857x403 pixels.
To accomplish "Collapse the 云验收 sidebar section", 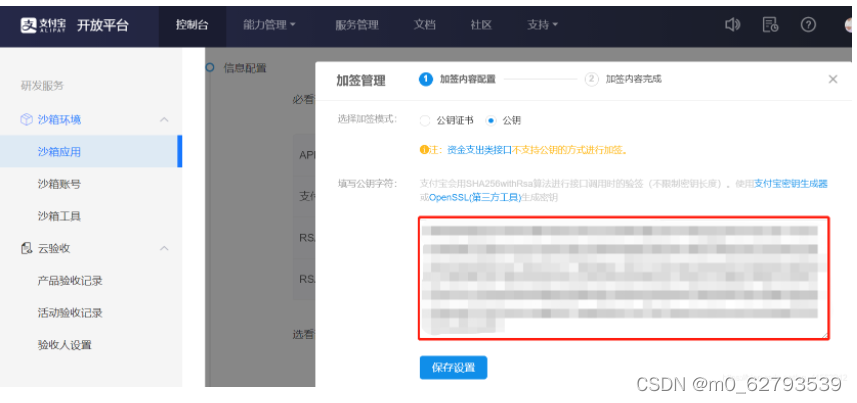I will tap(164, 248).
